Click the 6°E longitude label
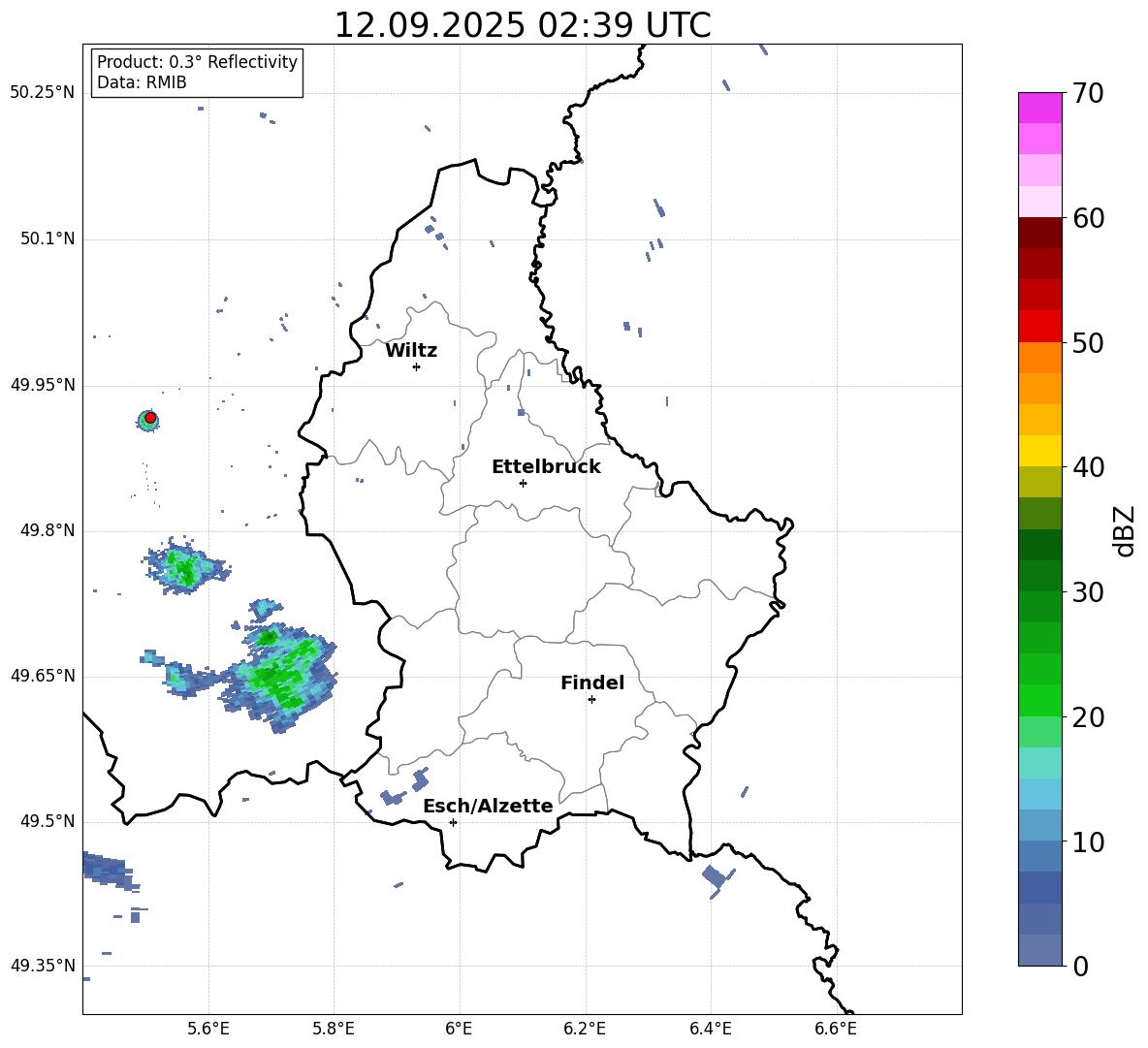1148x1048 pixels. point(459,1029)
